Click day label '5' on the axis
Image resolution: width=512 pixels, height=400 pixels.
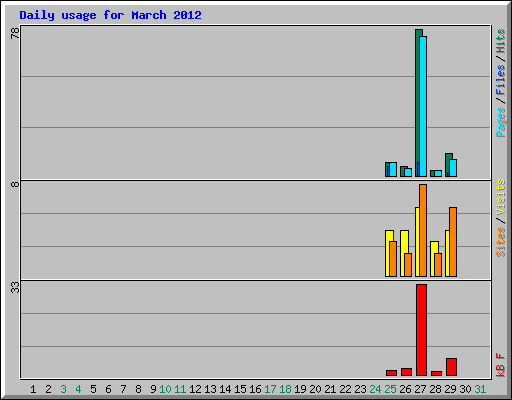93,389
